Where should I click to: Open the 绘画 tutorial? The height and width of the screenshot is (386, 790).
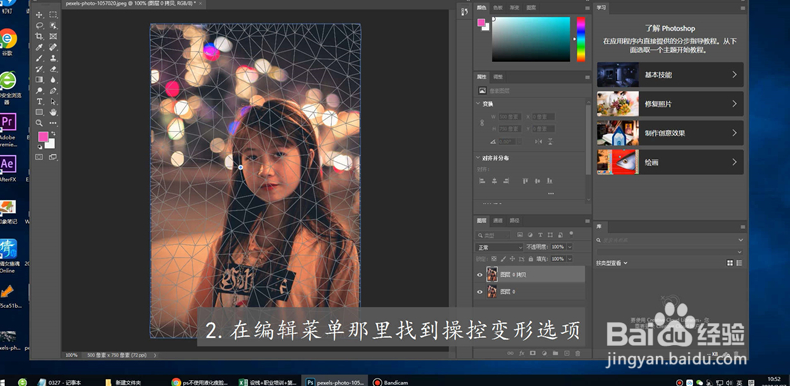tap(670, 162)
